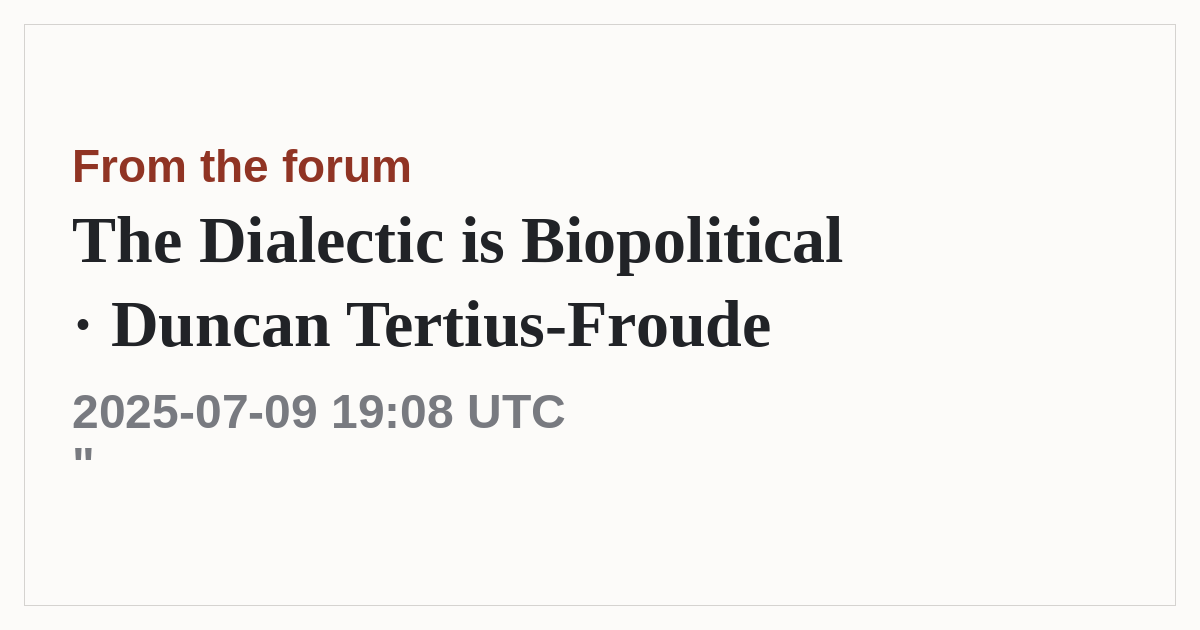Select the word 'Biopolitical' in the title
Image resolution: width=1200 pixels, height=630 pixels.
[x=681, y=241]
